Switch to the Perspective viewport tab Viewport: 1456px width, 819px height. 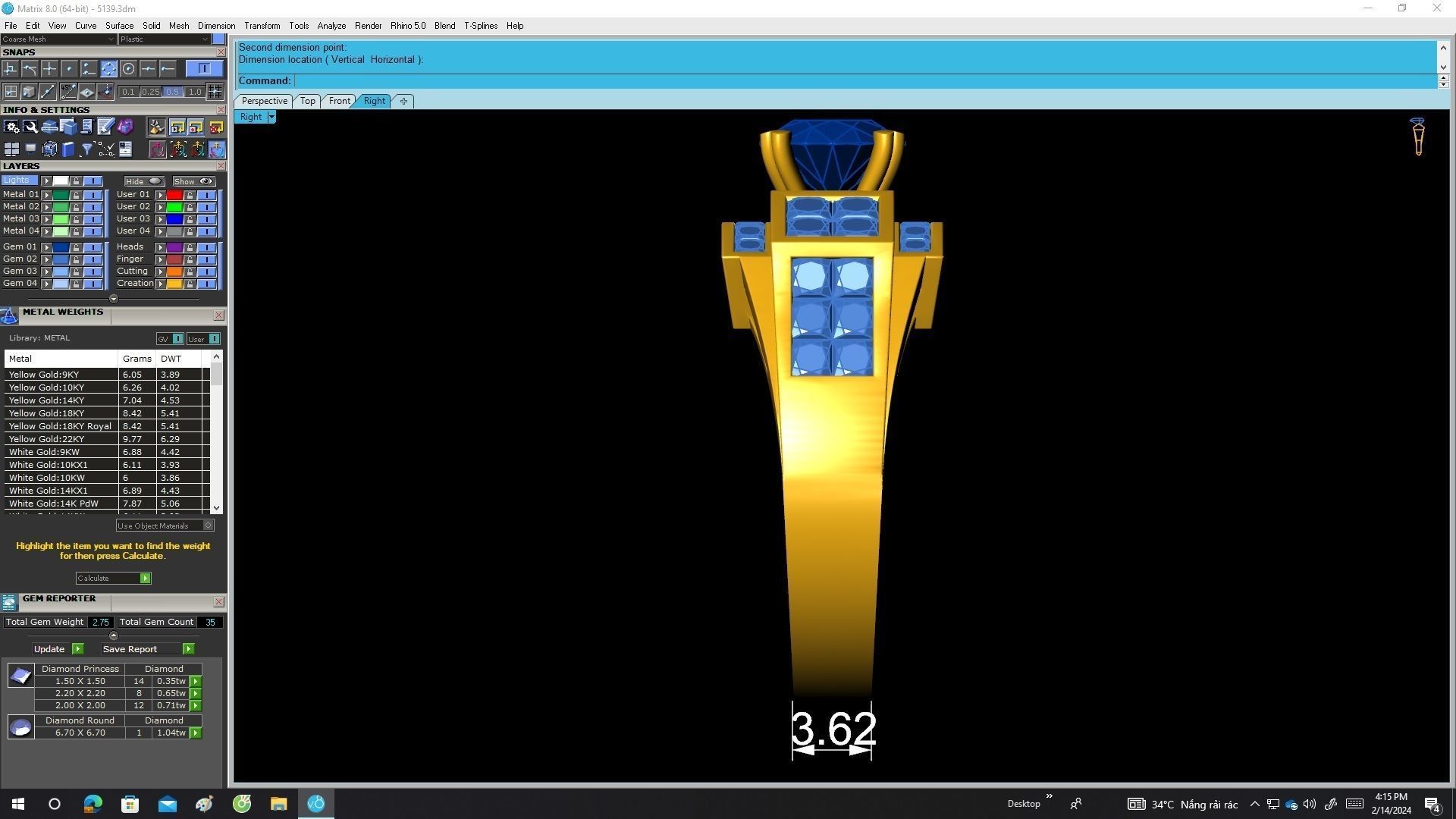[264, 101]
